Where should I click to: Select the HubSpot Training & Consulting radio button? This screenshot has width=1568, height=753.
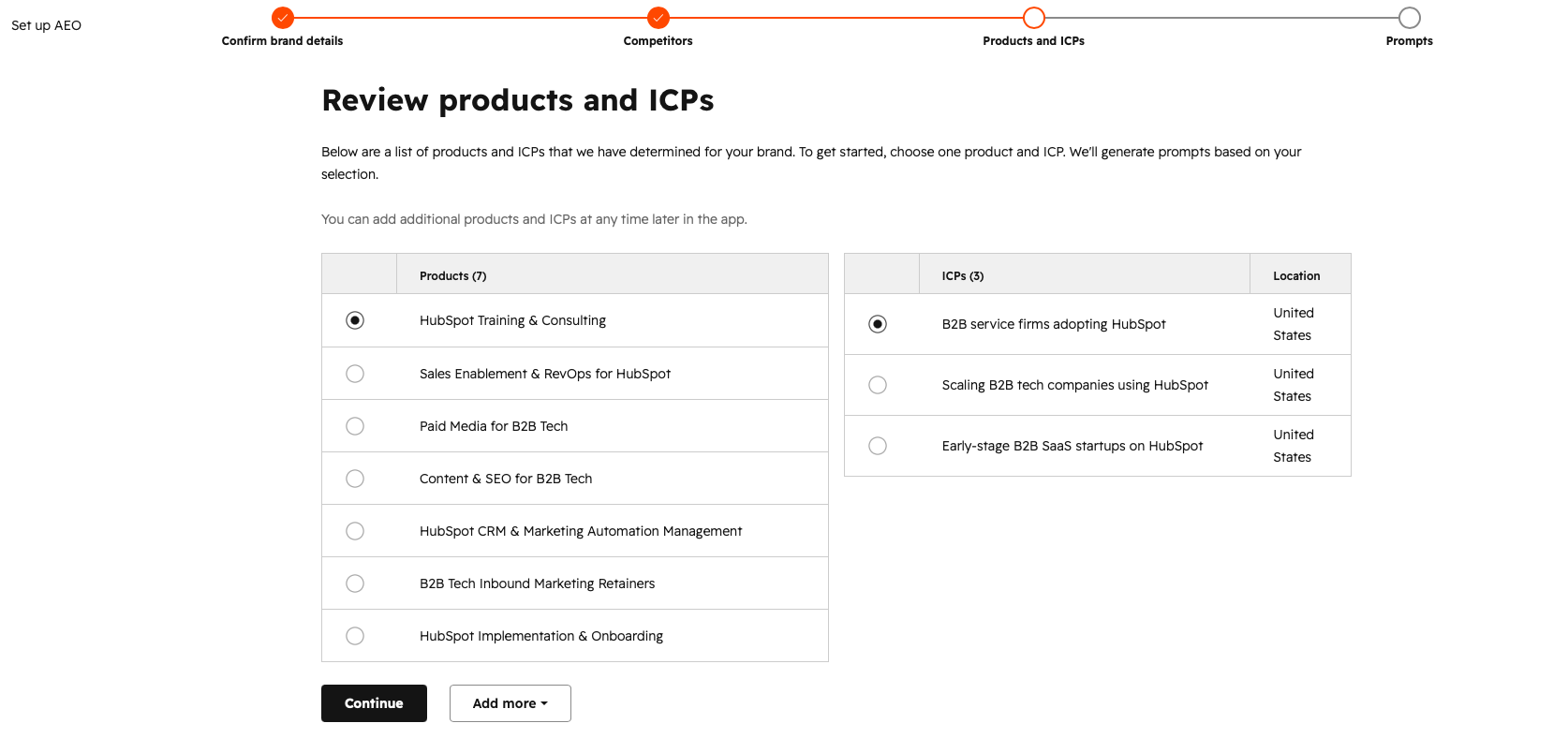pyautogui.click(x=355, y=320)
